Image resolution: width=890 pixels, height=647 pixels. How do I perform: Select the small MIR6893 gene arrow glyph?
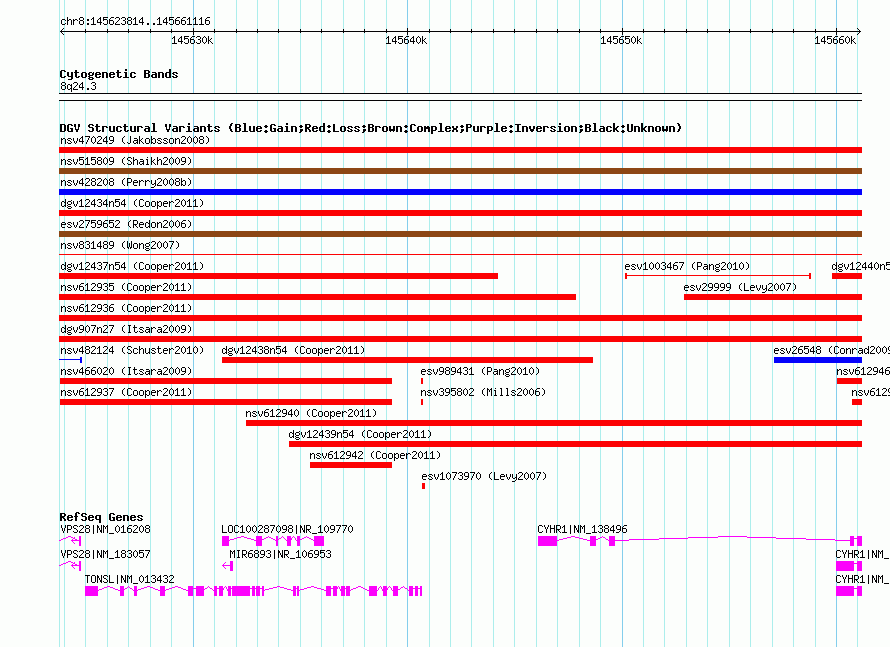coord(228,566)
